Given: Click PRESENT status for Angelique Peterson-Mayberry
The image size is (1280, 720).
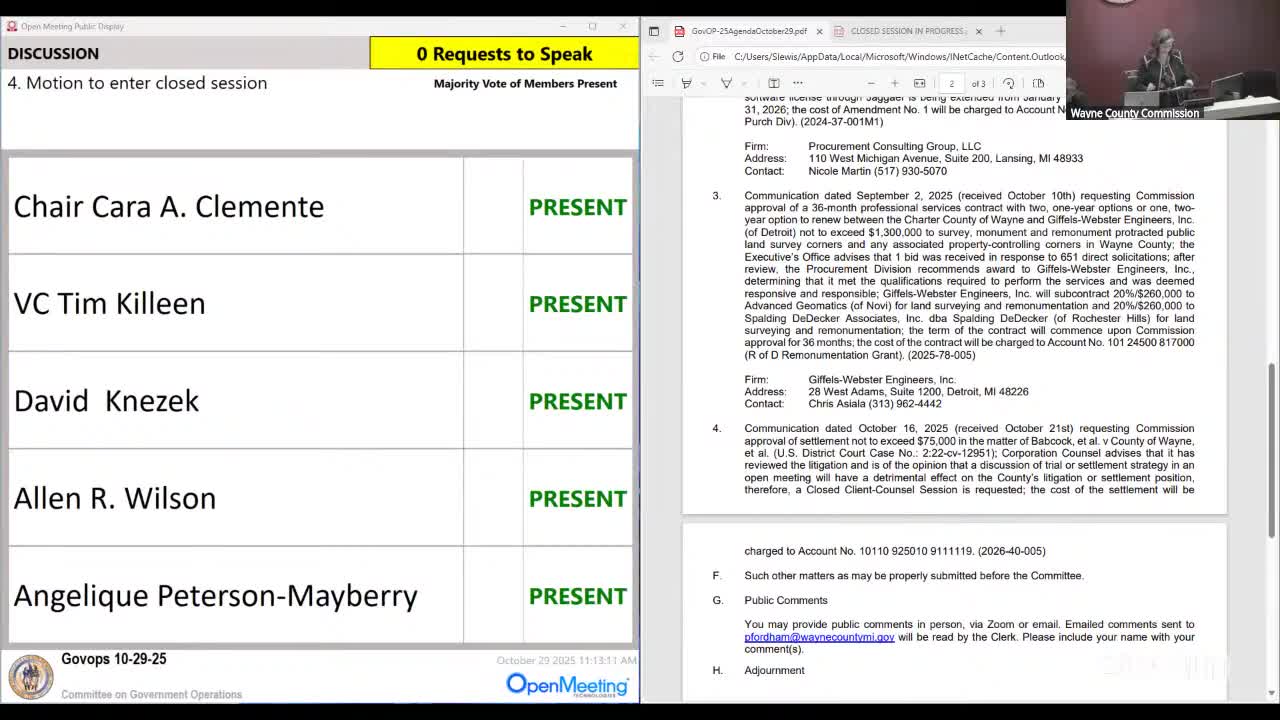Looking at the screenshot, I should [578, 596].
